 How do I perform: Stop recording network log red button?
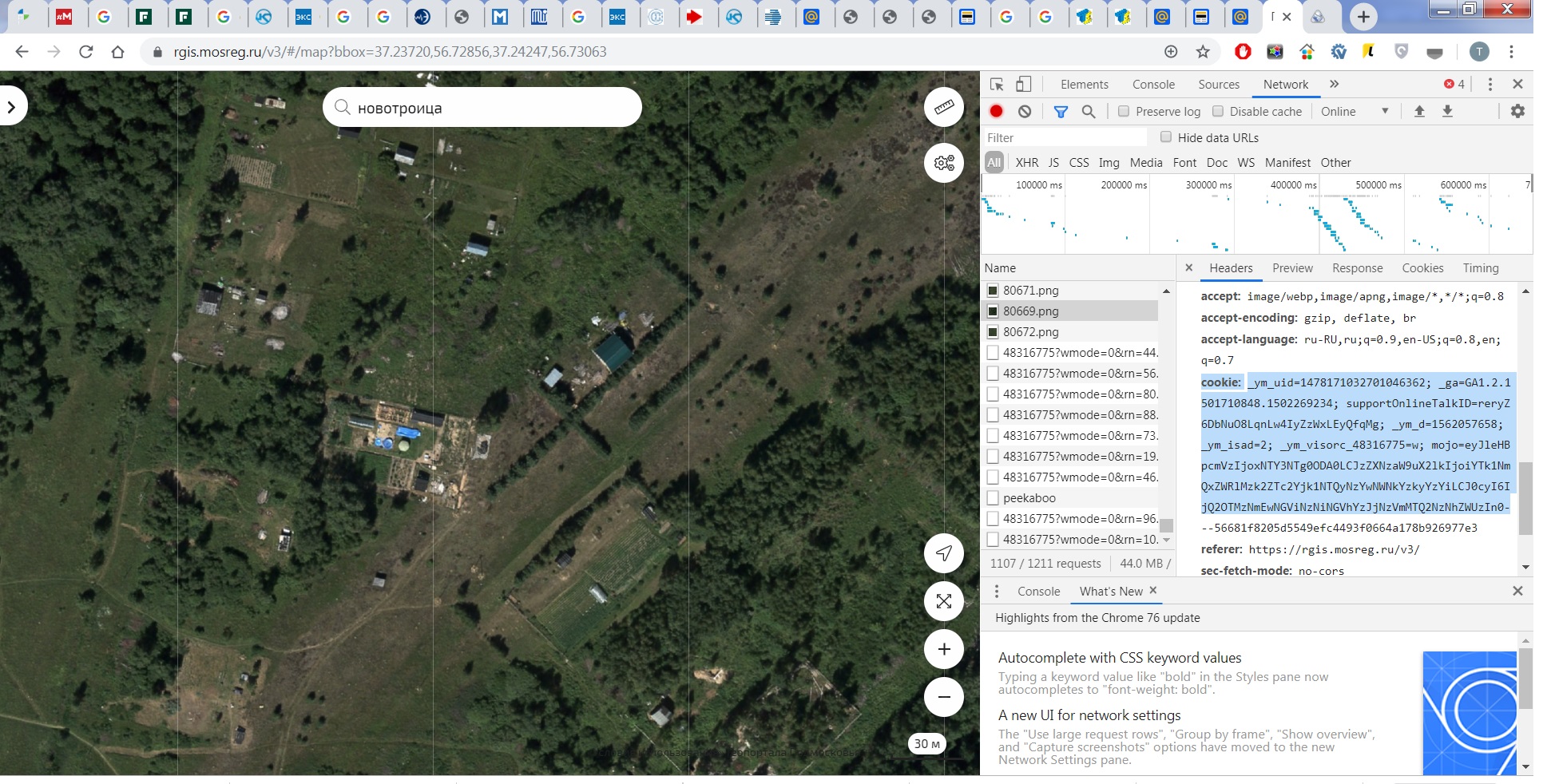point(996,112)
